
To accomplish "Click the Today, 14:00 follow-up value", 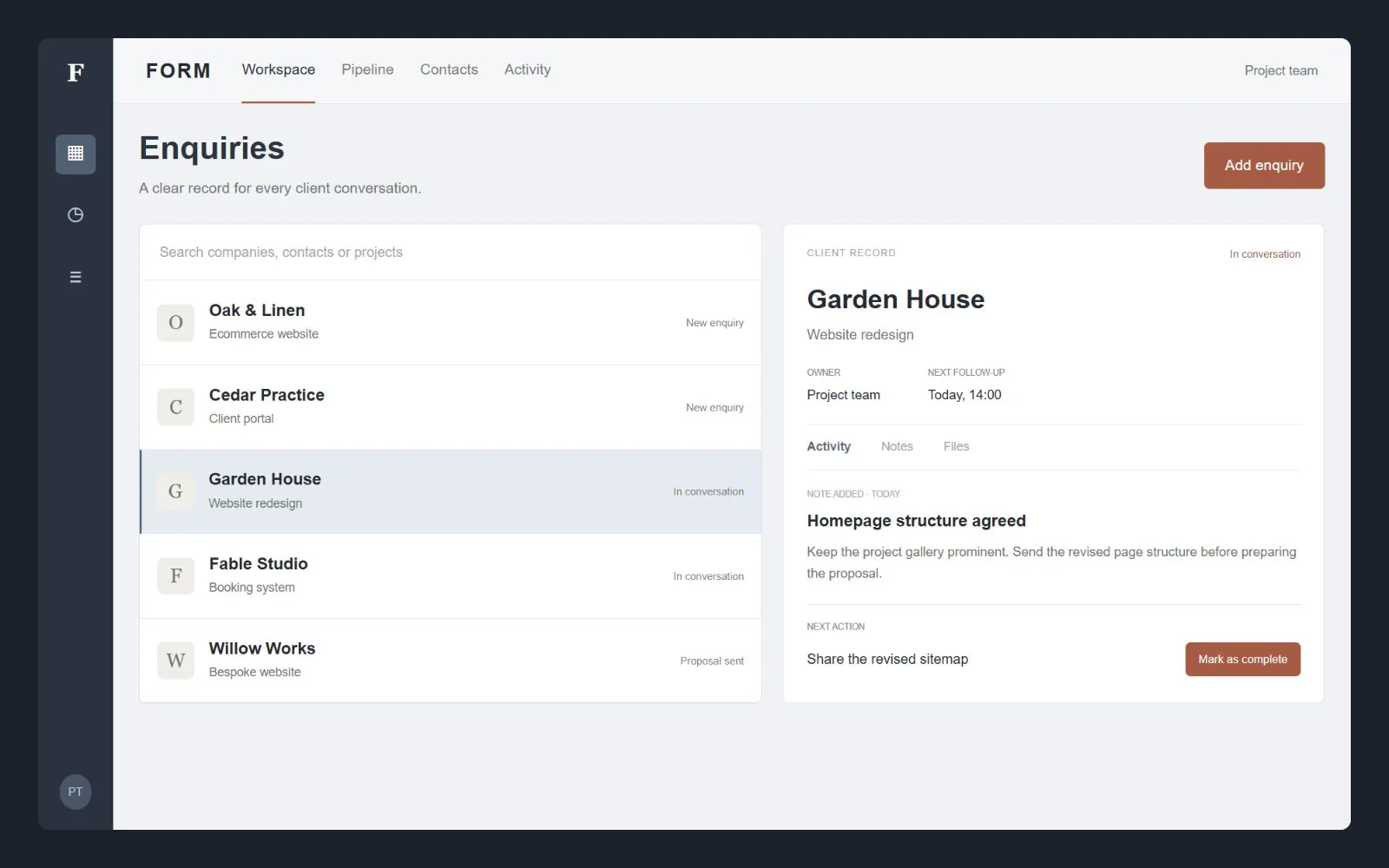I will pyautogui.click(x=964, y=394).
